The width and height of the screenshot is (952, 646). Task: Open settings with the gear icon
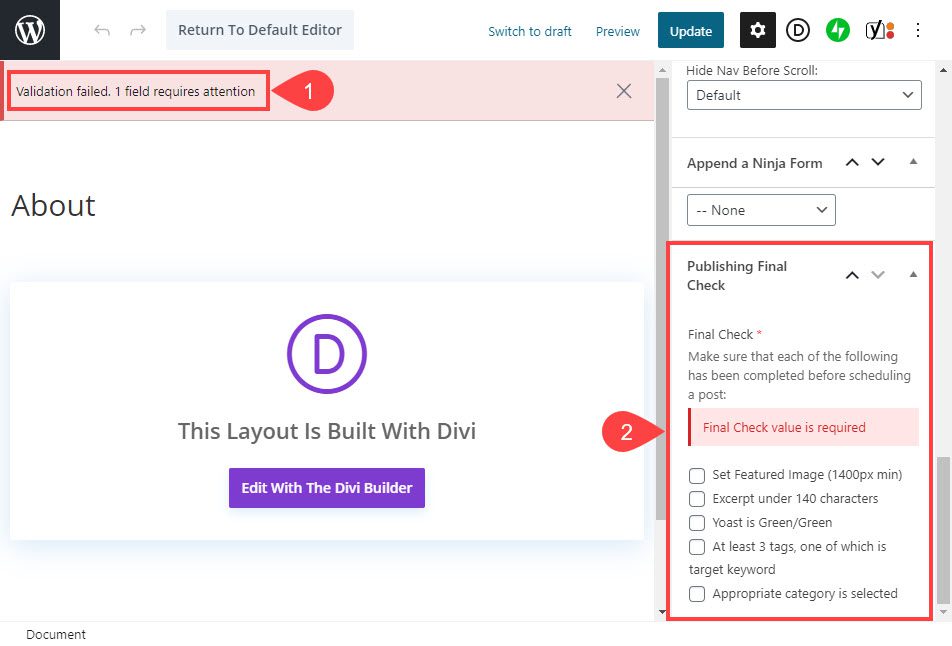point(757,31)
